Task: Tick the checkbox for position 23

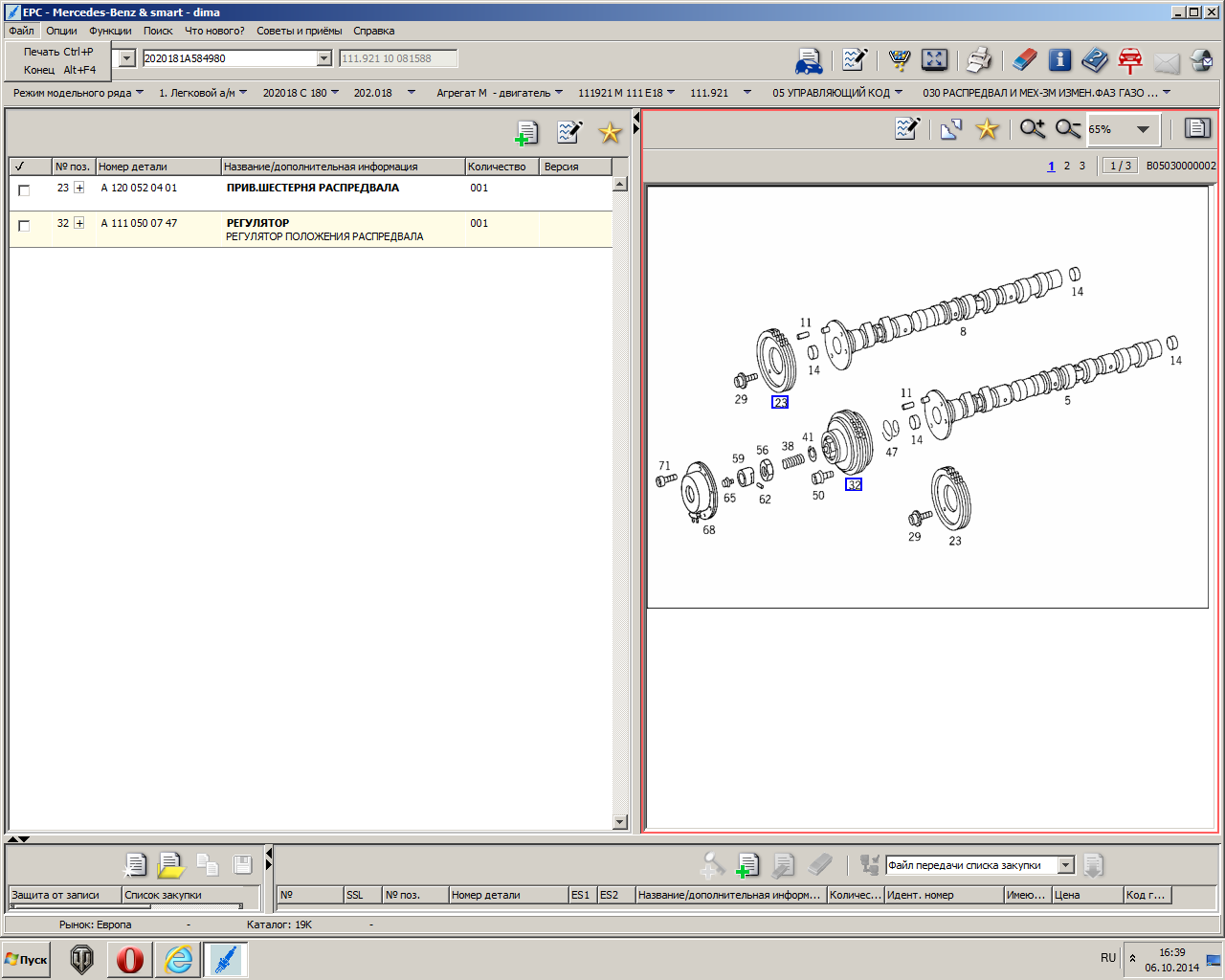Action: 24,190
